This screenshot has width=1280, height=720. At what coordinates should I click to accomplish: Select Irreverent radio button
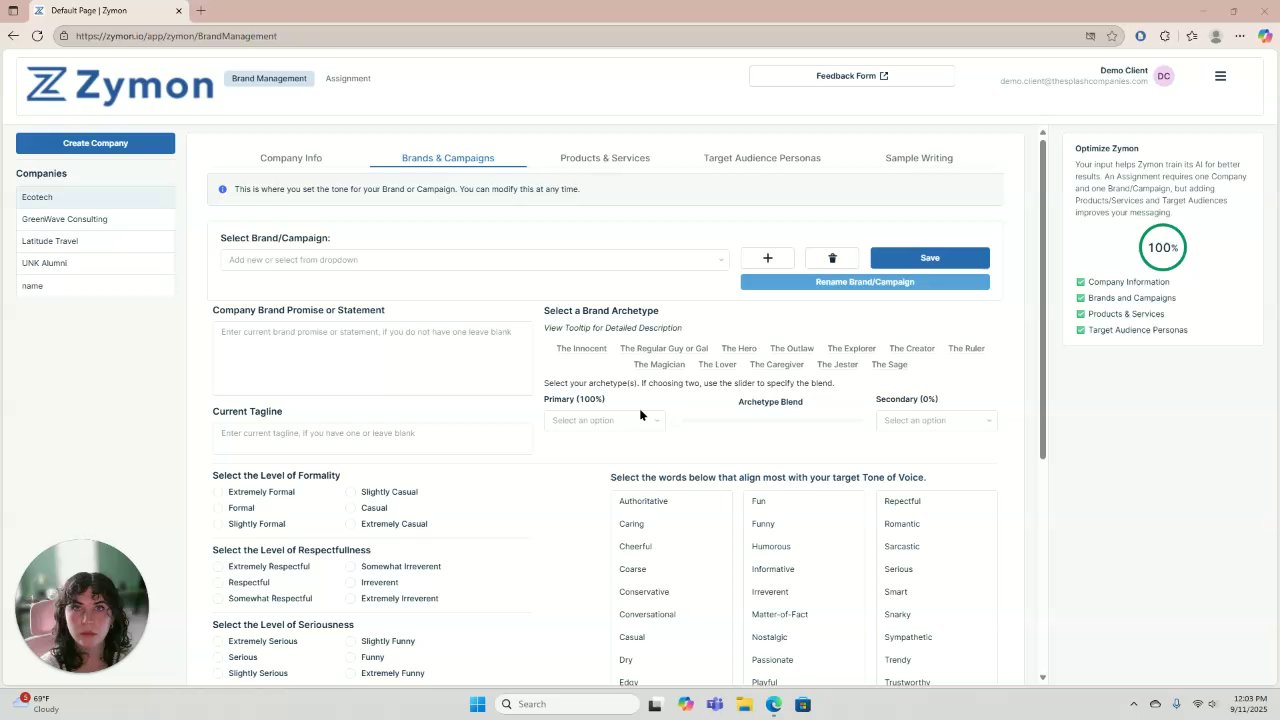pos(352,582)
